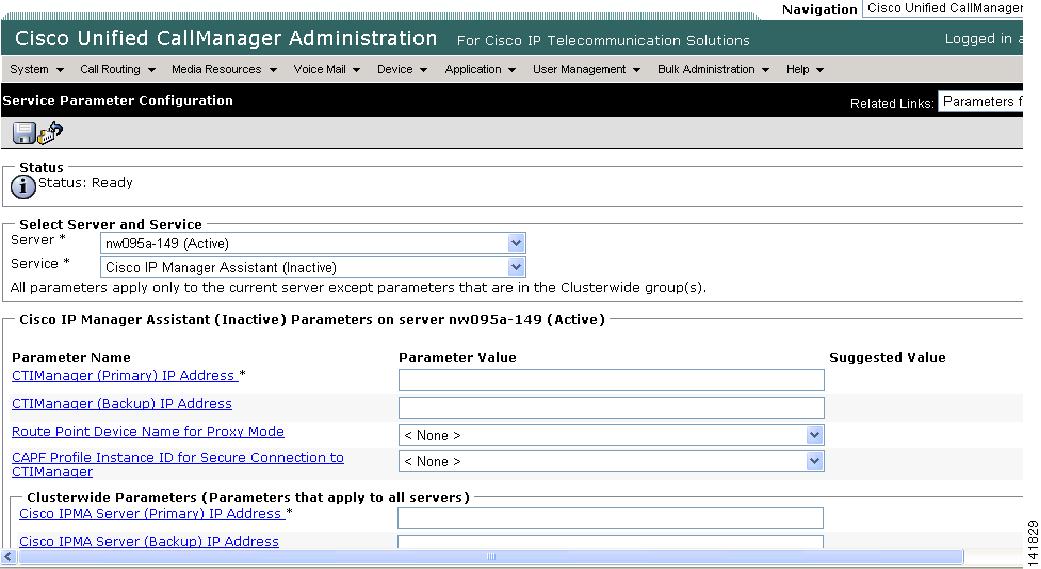Viewport: 1041px width, 569px height.
Task: Click the 'Suggested Value' column header
Action: coord(887,357)
